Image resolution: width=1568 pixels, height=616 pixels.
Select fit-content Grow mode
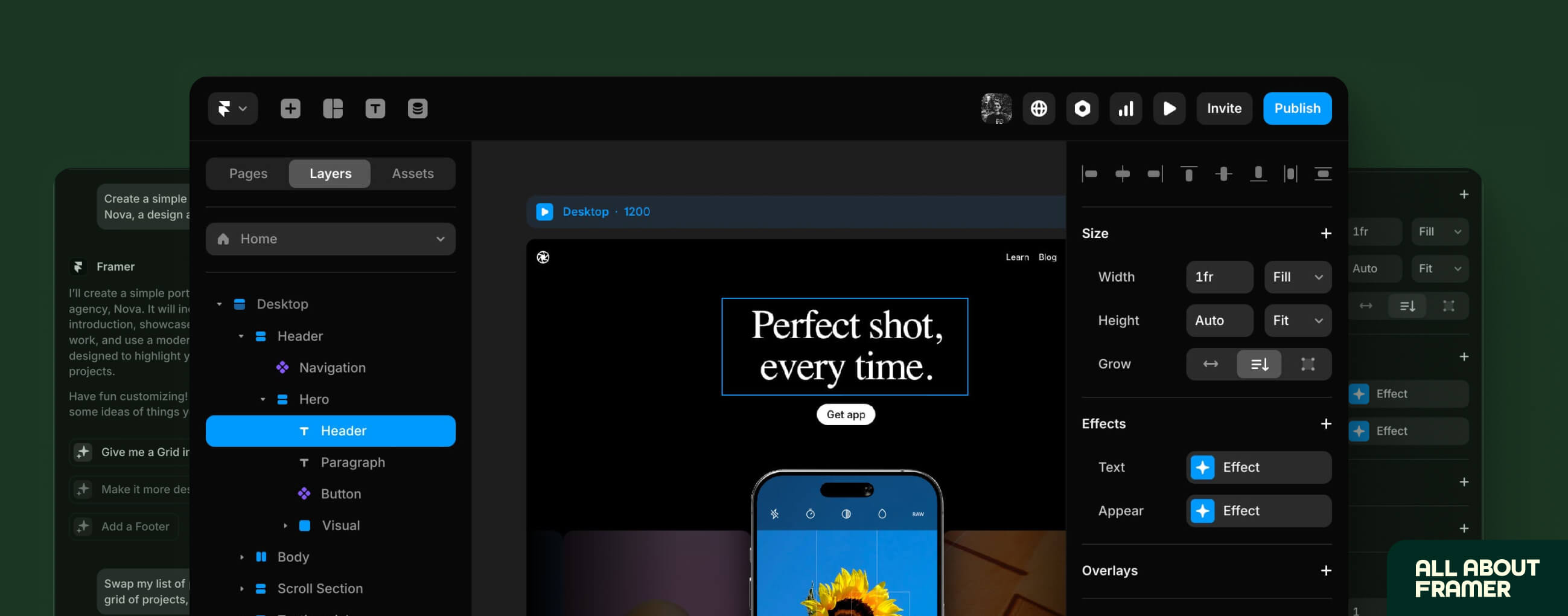click(x=1259, y=364)
